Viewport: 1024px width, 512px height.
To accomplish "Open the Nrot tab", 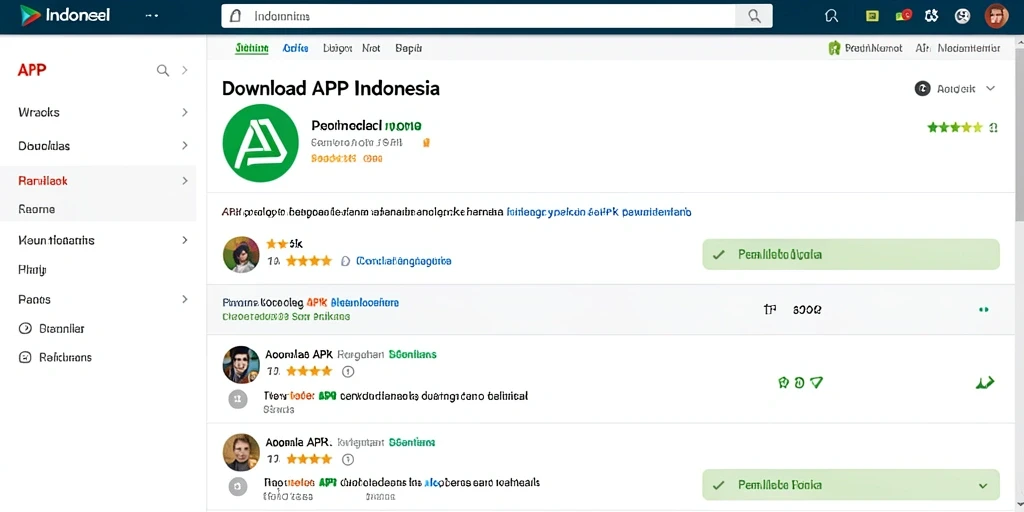I will coord(371,48).
